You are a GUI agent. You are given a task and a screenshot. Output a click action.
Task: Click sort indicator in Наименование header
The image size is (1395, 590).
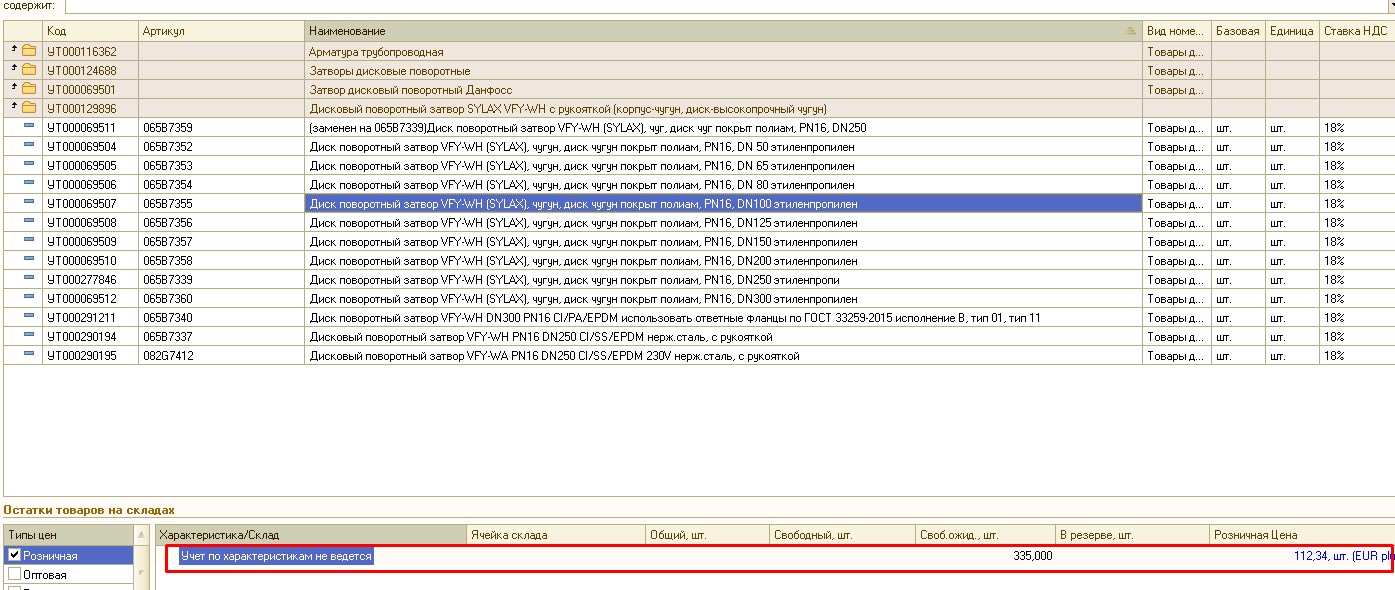1131,31
